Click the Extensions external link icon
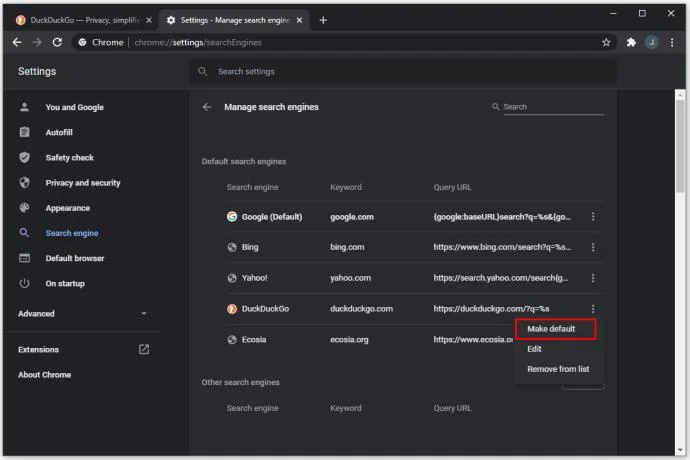 [x=144, y=350]
